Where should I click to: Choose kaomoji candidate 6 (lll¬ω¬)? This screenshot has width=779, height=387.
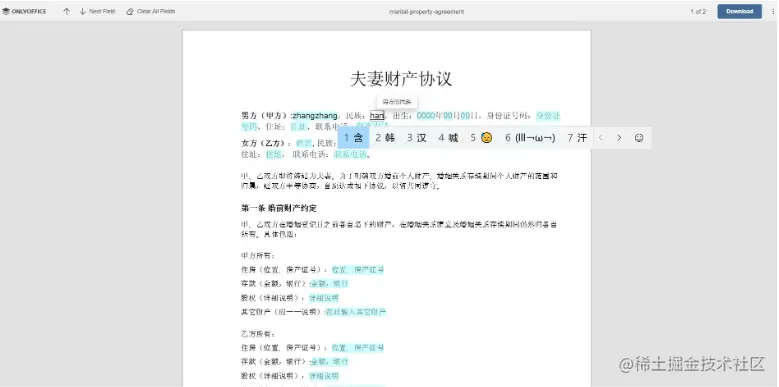pyautogui.click(x=530, y=138)
